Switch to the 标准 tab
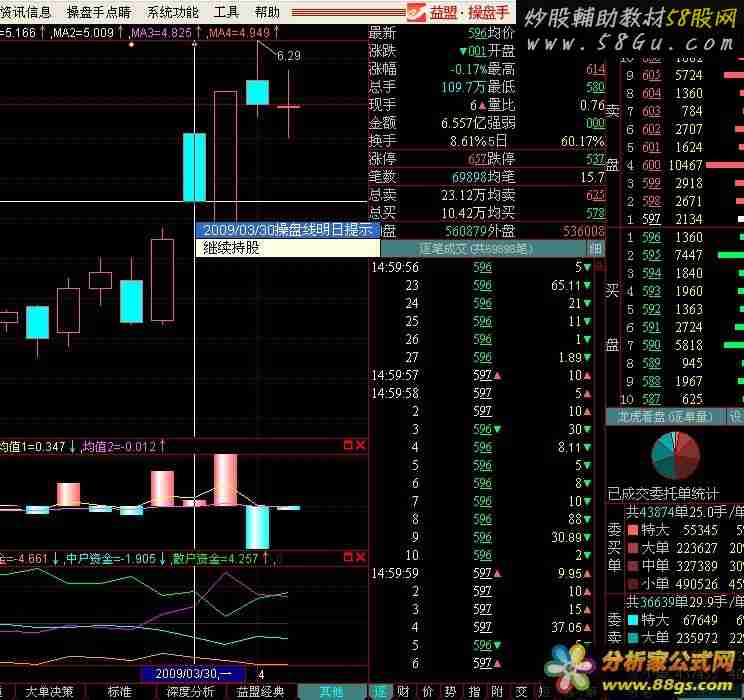The image size is (744, 700). [119, 691]
